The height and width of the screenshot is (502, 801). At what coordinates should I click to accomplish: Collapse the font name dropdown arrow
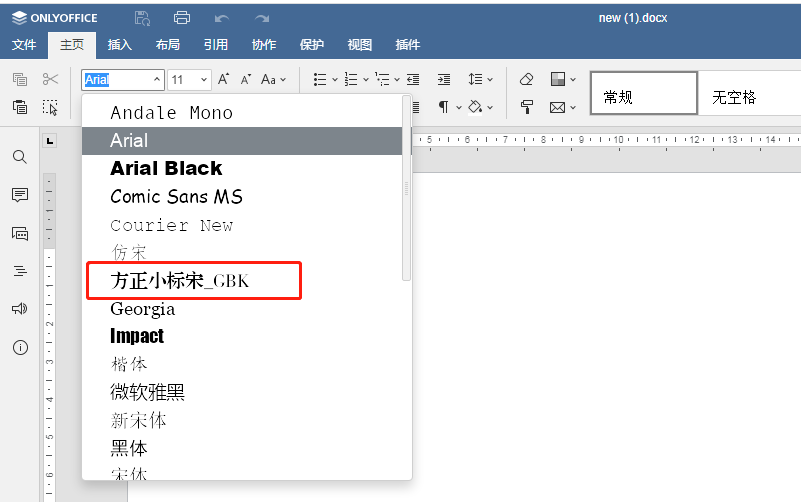point(157,80)
